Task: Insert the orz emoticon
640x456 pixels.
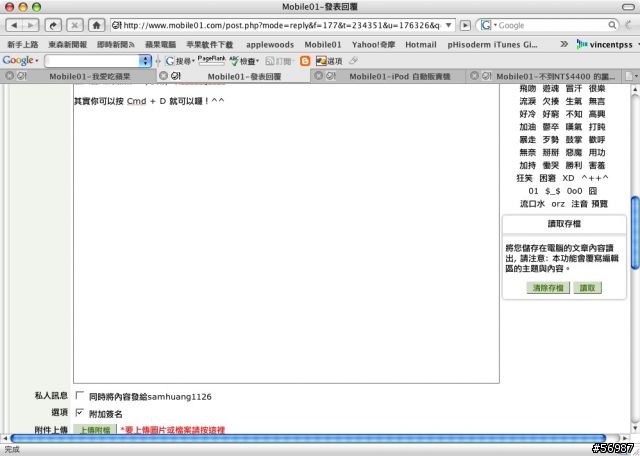Action: click(558, 204)
